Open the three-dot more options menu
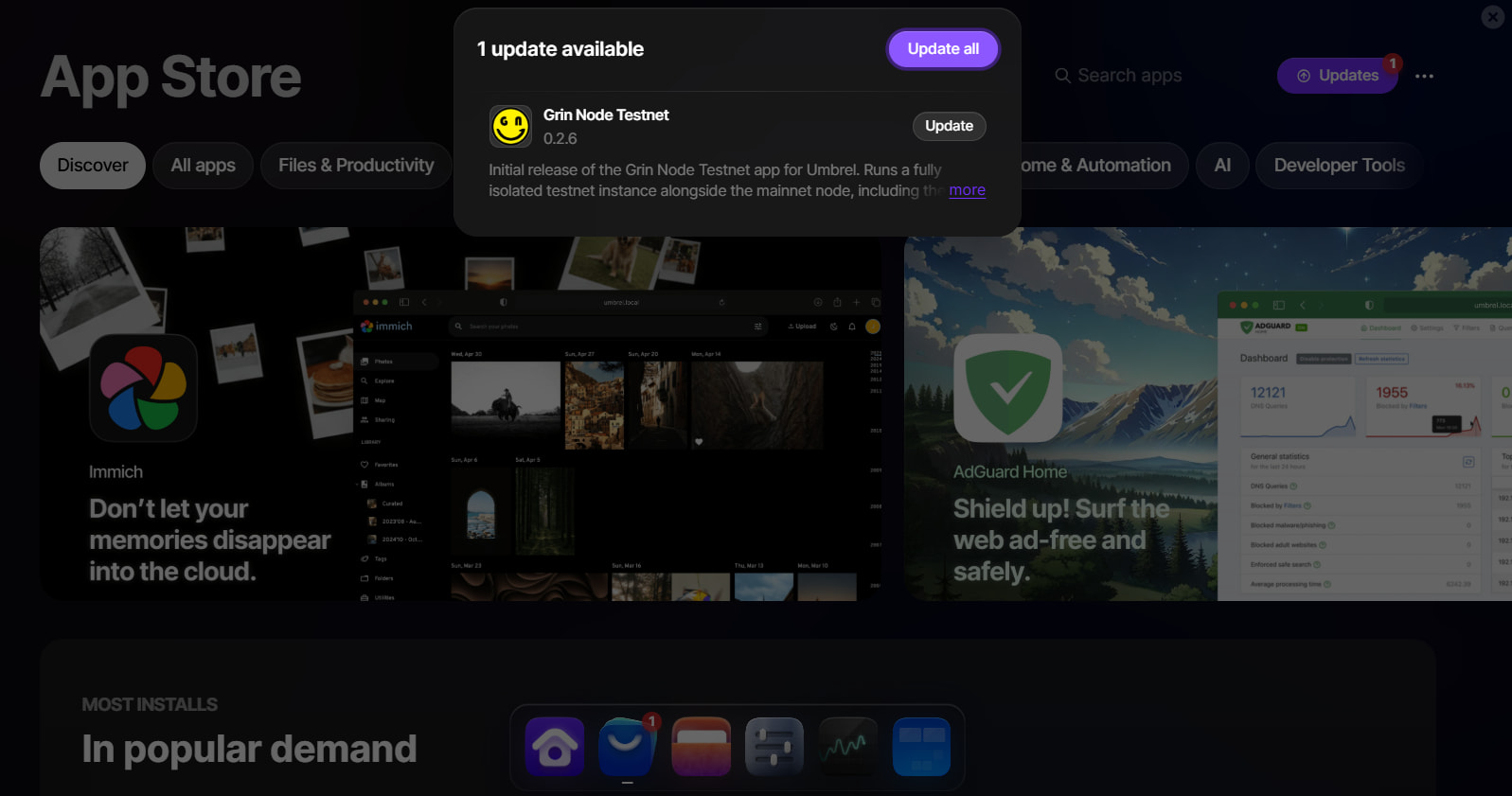Screen dimensions: 1512x796 pyautogui.click(x=1424, y=76)
